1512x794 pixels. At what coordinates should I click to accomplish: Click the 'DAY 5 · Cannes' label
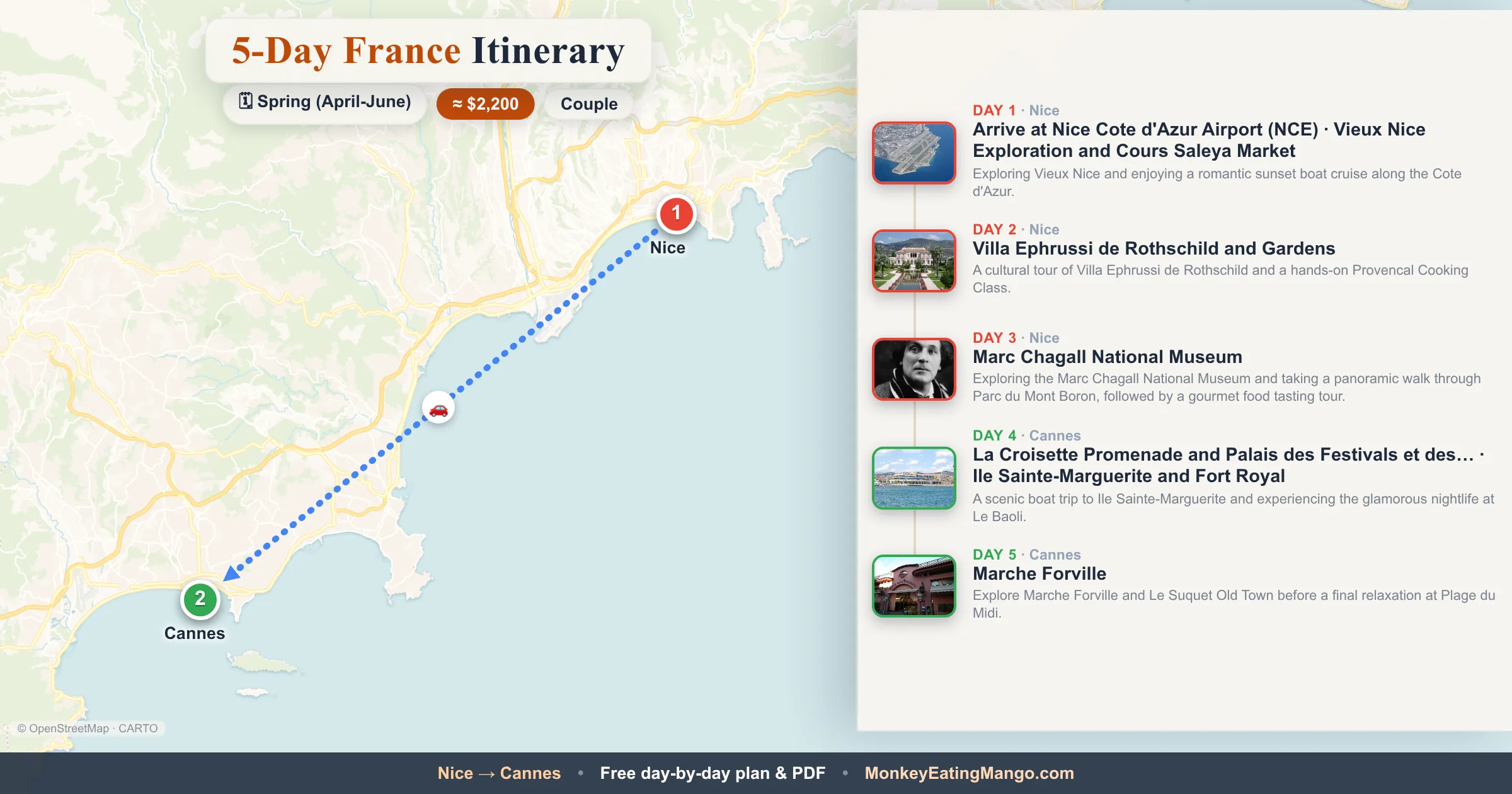(1026, 555)
